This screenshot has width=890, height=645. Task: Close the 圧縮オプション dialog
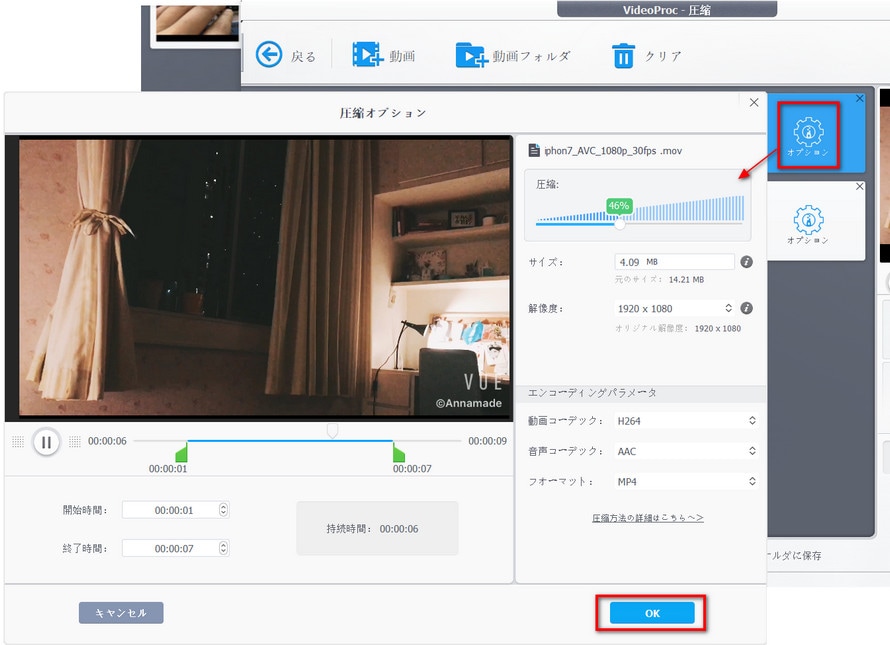(x=754, y=102)
